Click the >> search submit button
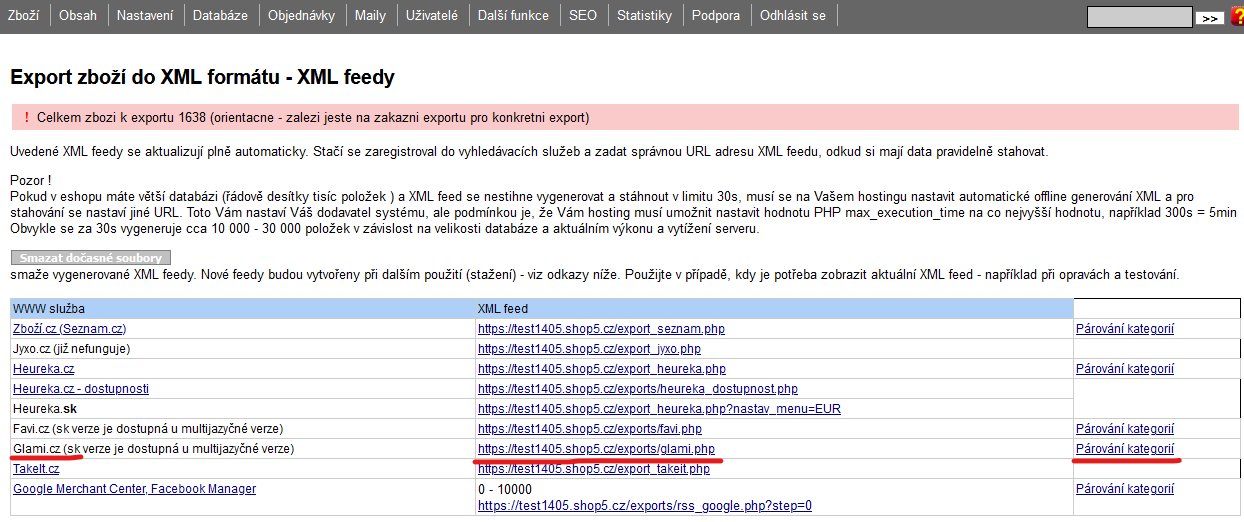The width and height of the screenshot is (1244, 522). coord(1209,18)
